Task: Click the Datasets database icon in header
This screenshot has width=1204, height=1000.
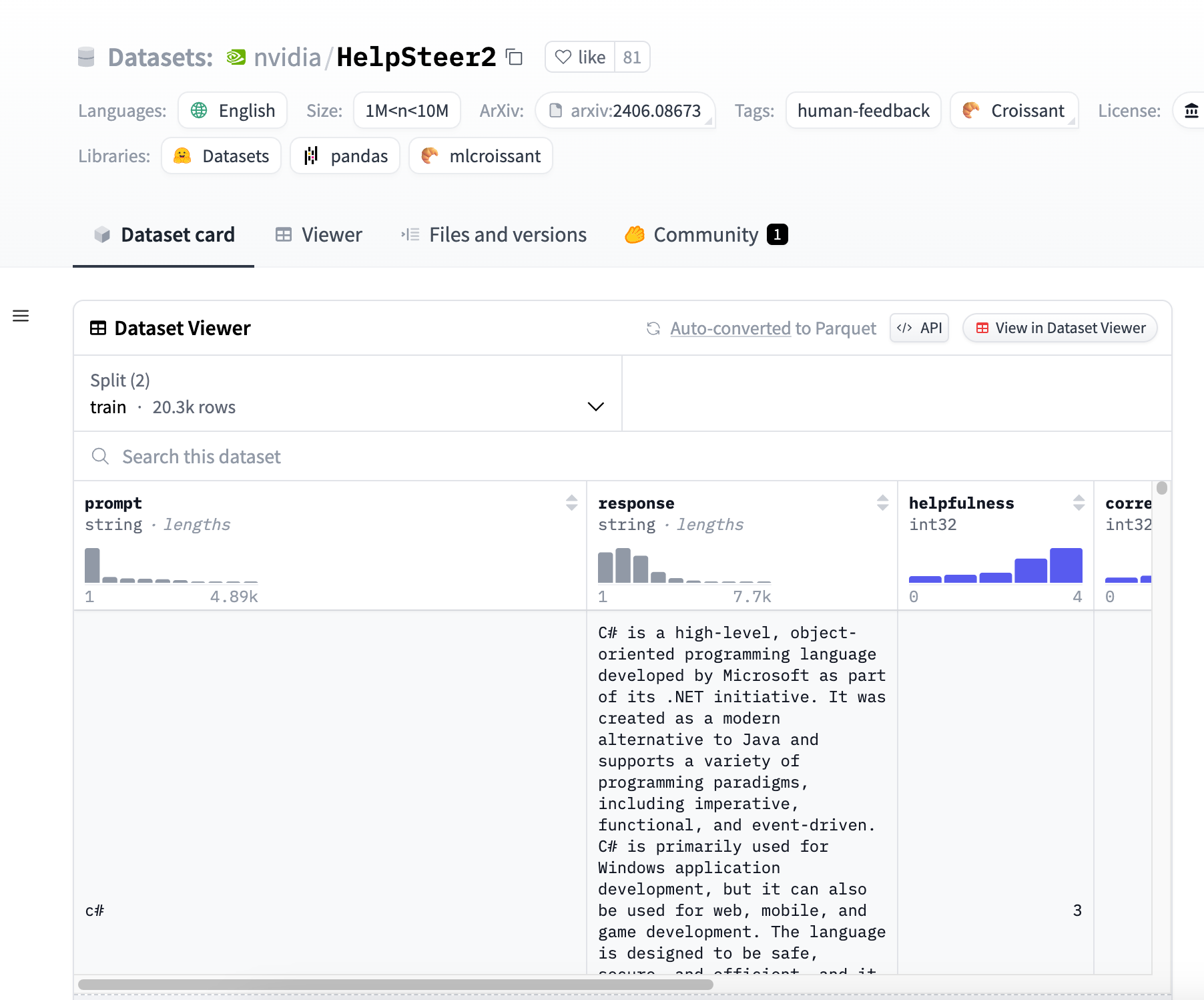Action: (x=86, y=57)
